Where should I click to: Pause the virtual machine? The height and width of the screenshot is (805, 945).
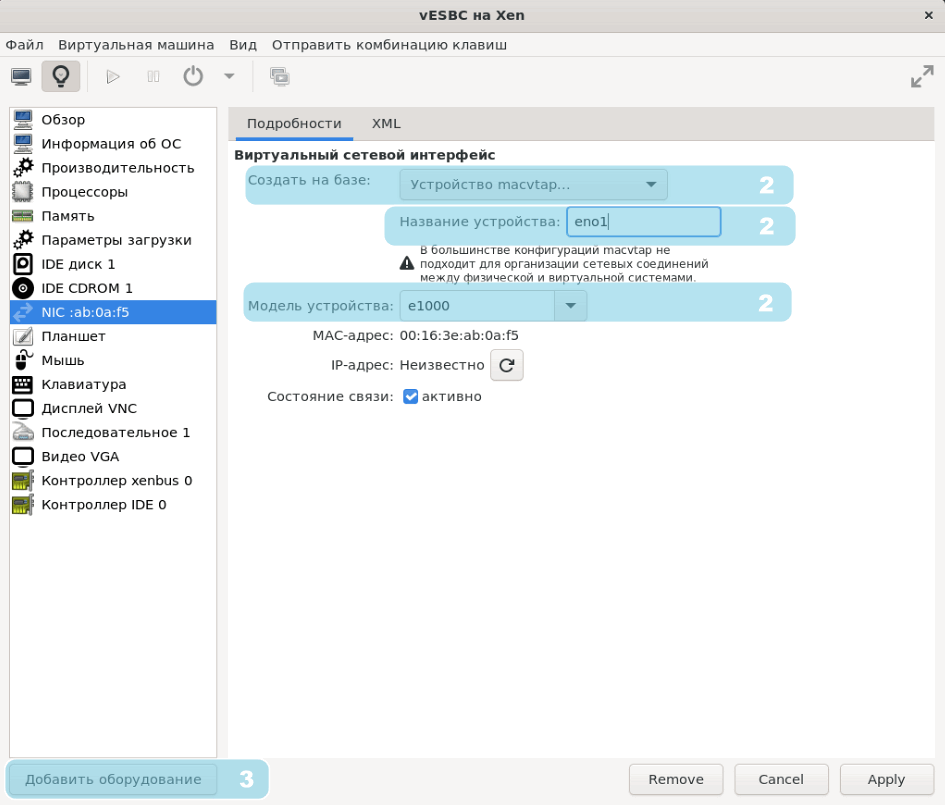tap(153, 77)
